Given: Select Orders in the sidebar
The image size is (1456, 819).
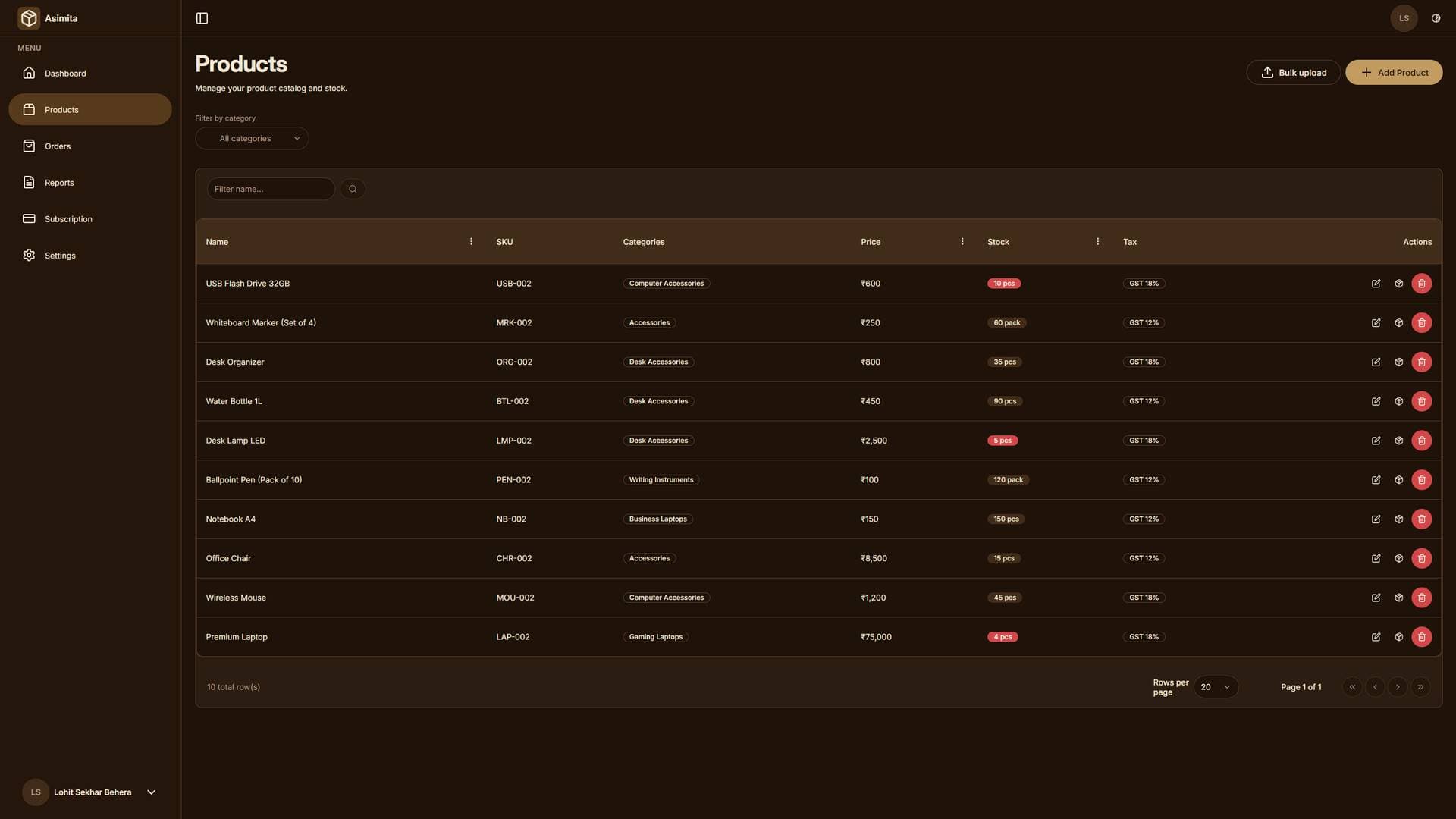Looking at the screenshot, I should 58,146.
